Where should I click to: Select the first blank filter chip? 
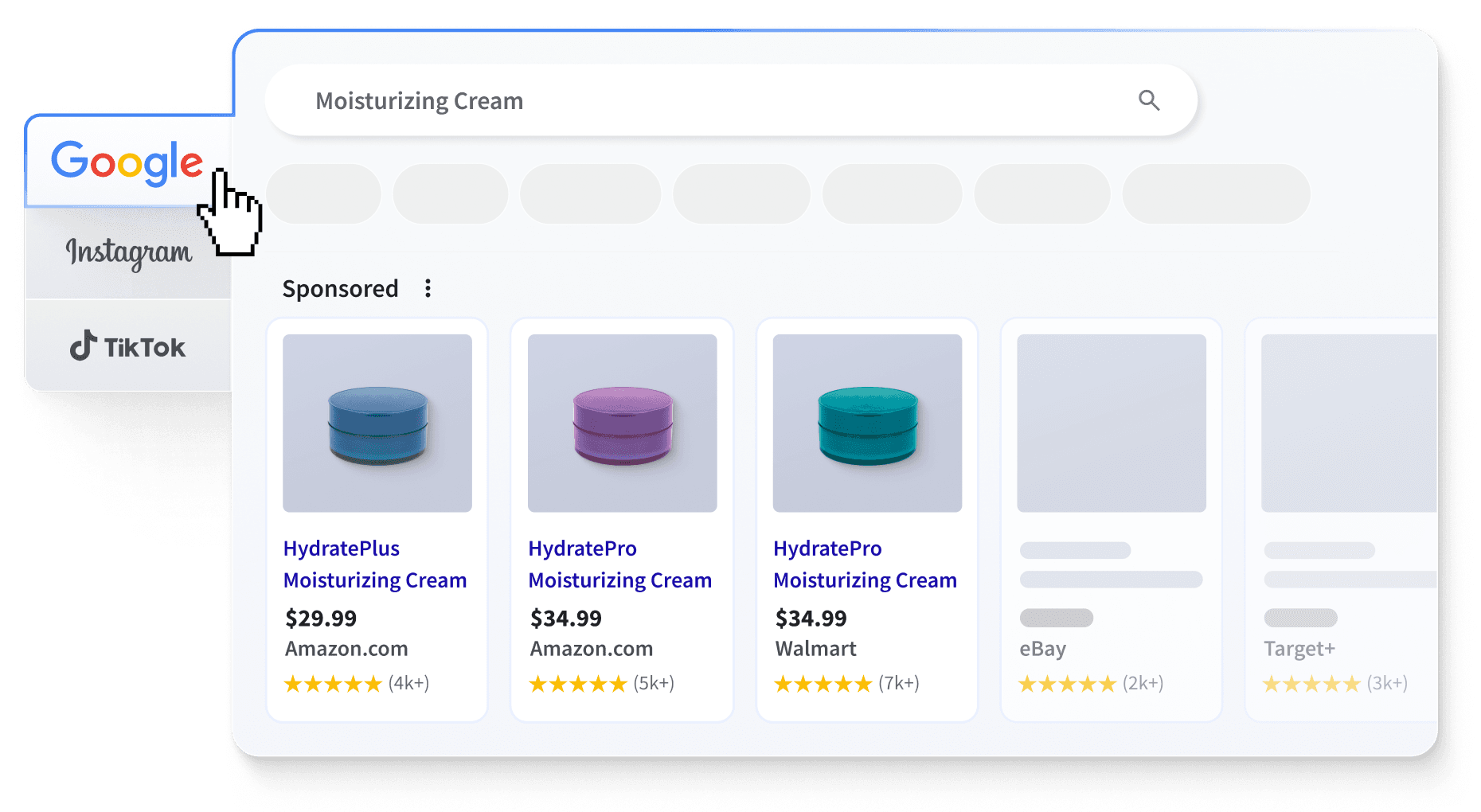(x=323, y=193)
